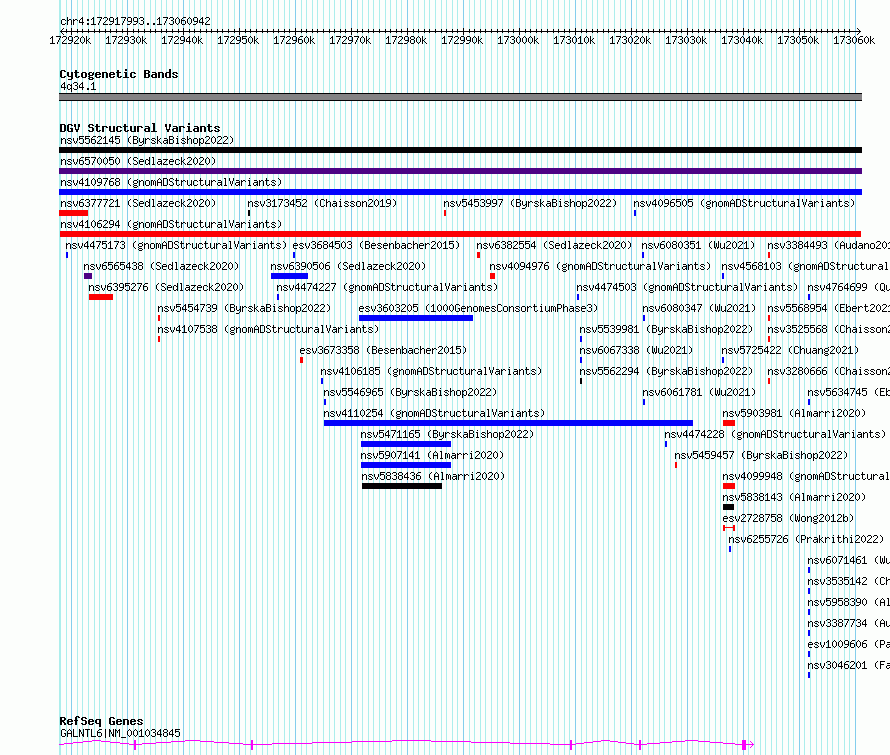Select nsv6061781 (Wu2021) label
The image size is (890, 755).
click(x=699, y=392)
